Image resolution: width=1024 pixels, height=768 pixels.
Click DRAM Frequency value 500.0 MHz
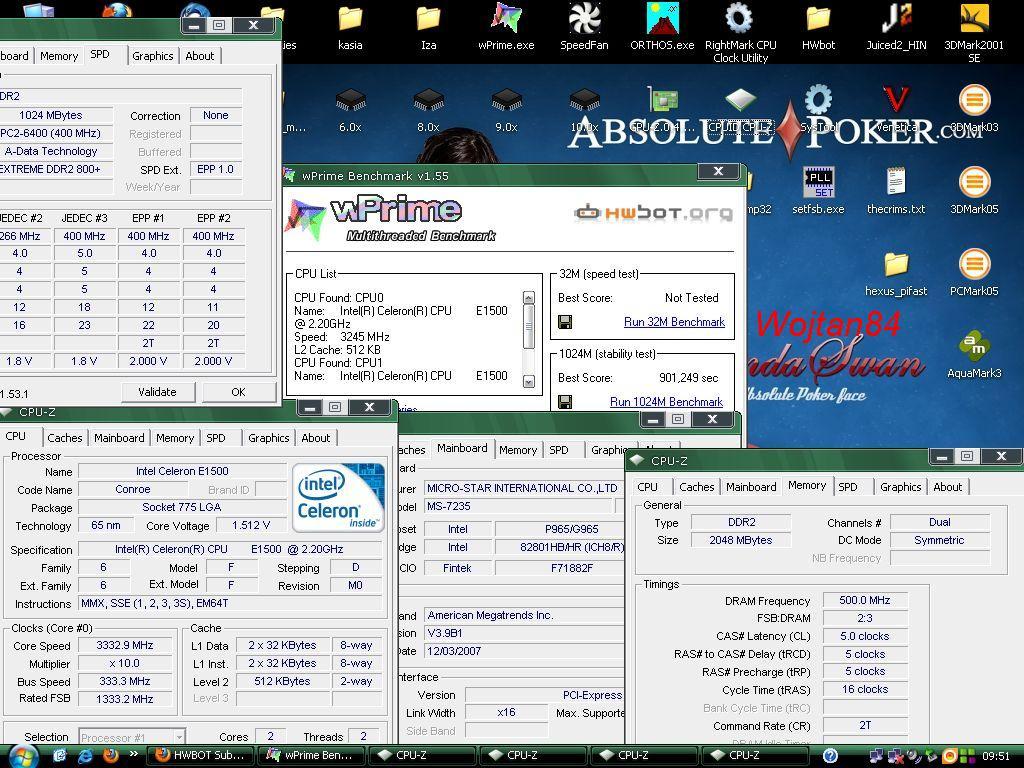pos(865,600)
